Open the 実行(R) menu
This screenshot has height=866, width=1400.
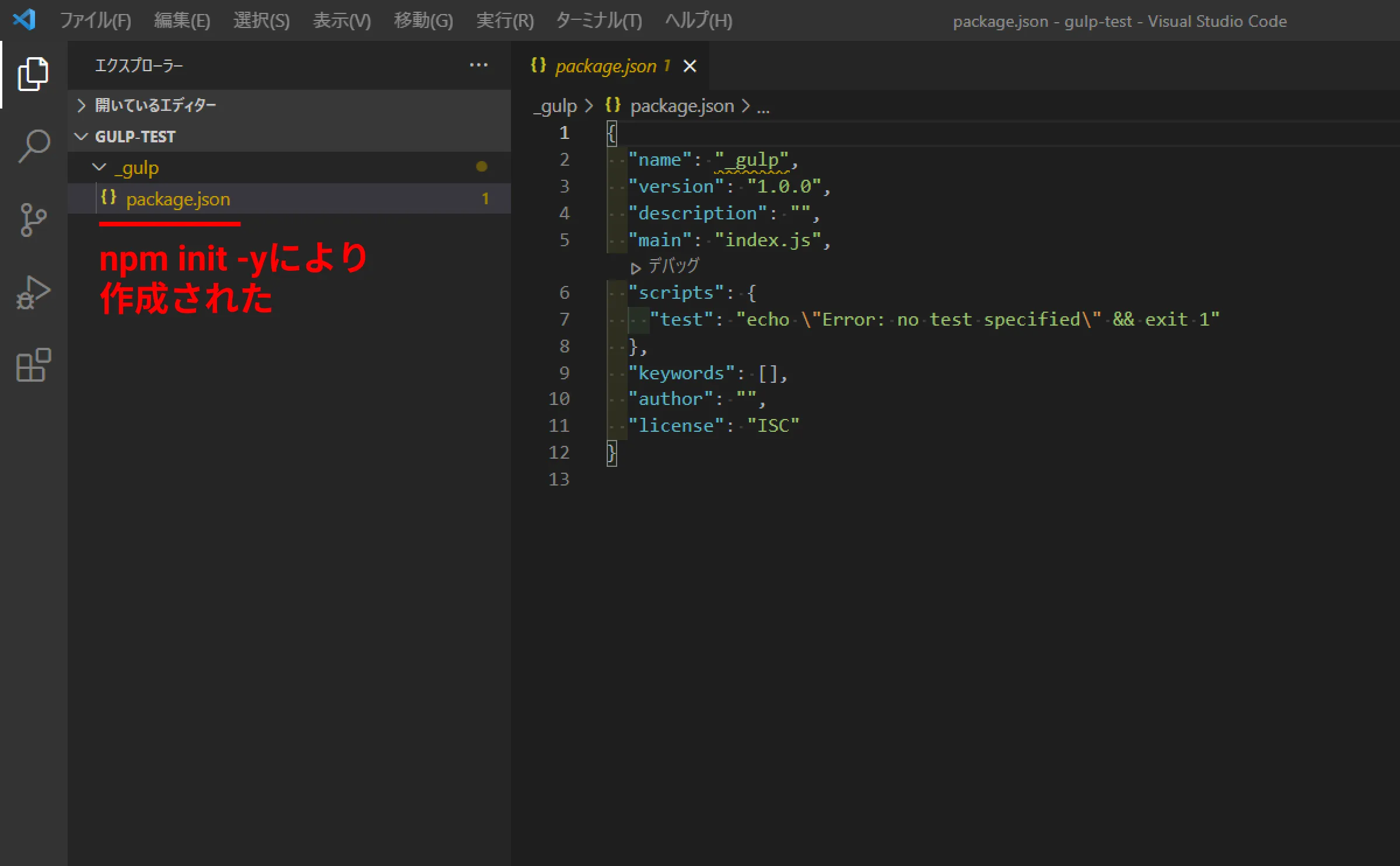pyautogui.click(x=505, y=21)
